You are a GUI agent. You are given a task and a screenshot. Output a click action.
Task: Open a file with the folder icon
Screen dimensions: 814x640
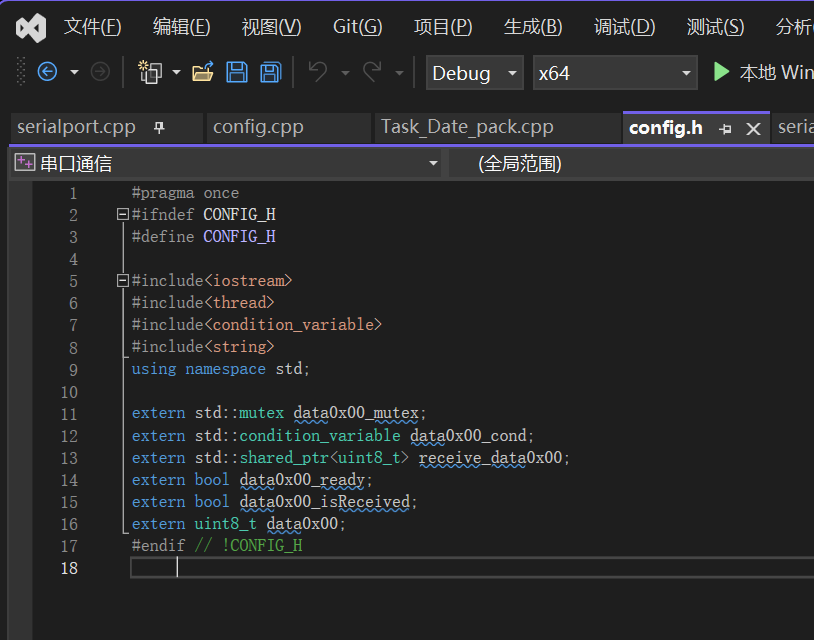203,72
